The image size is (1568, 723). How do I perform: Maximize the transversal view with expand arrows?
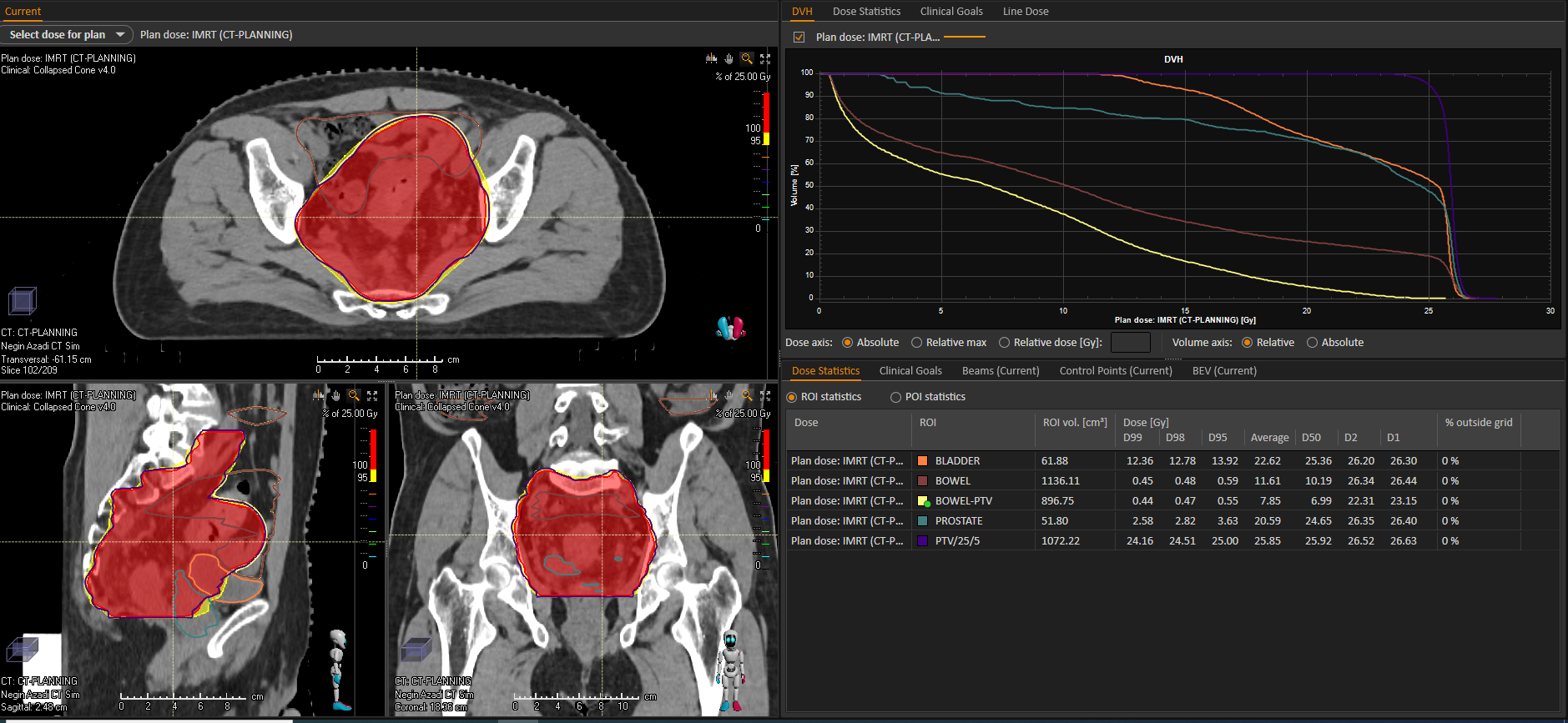point(765,58)
